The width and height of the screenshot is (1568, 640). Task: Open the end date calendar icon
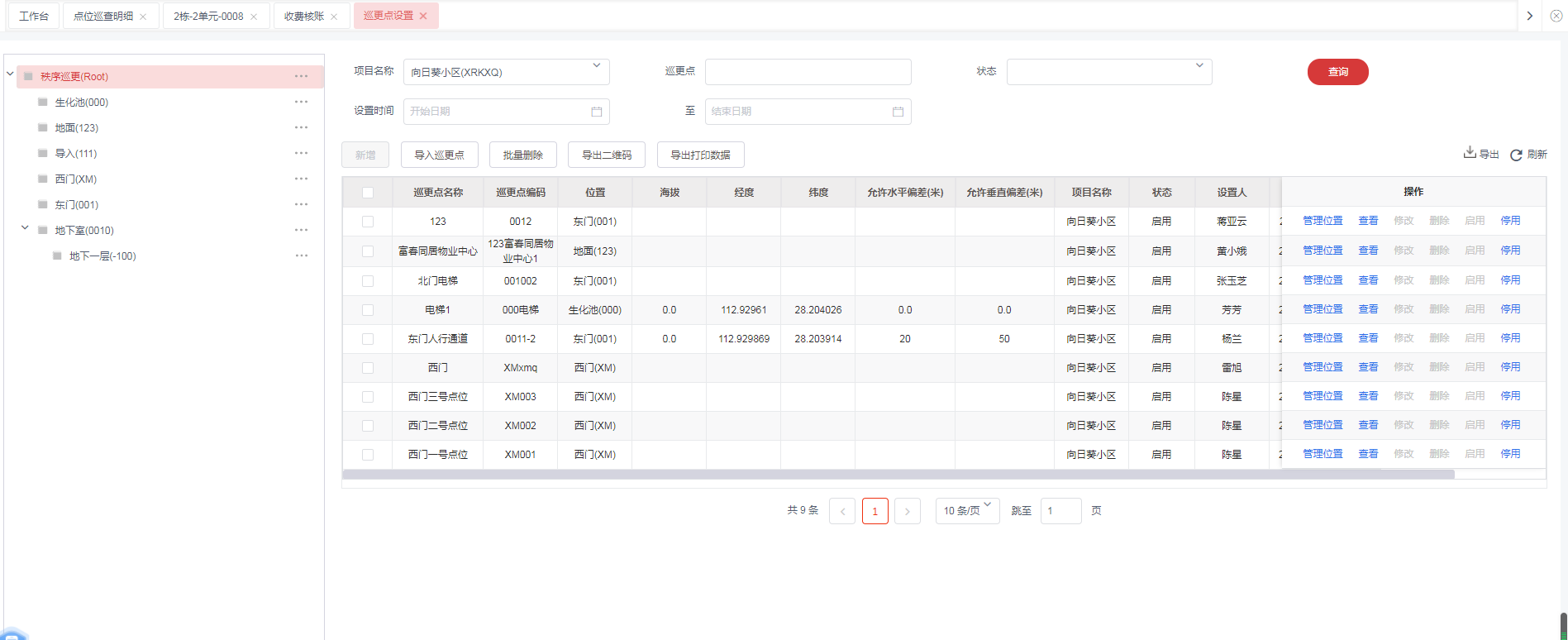tap(898, 112)
